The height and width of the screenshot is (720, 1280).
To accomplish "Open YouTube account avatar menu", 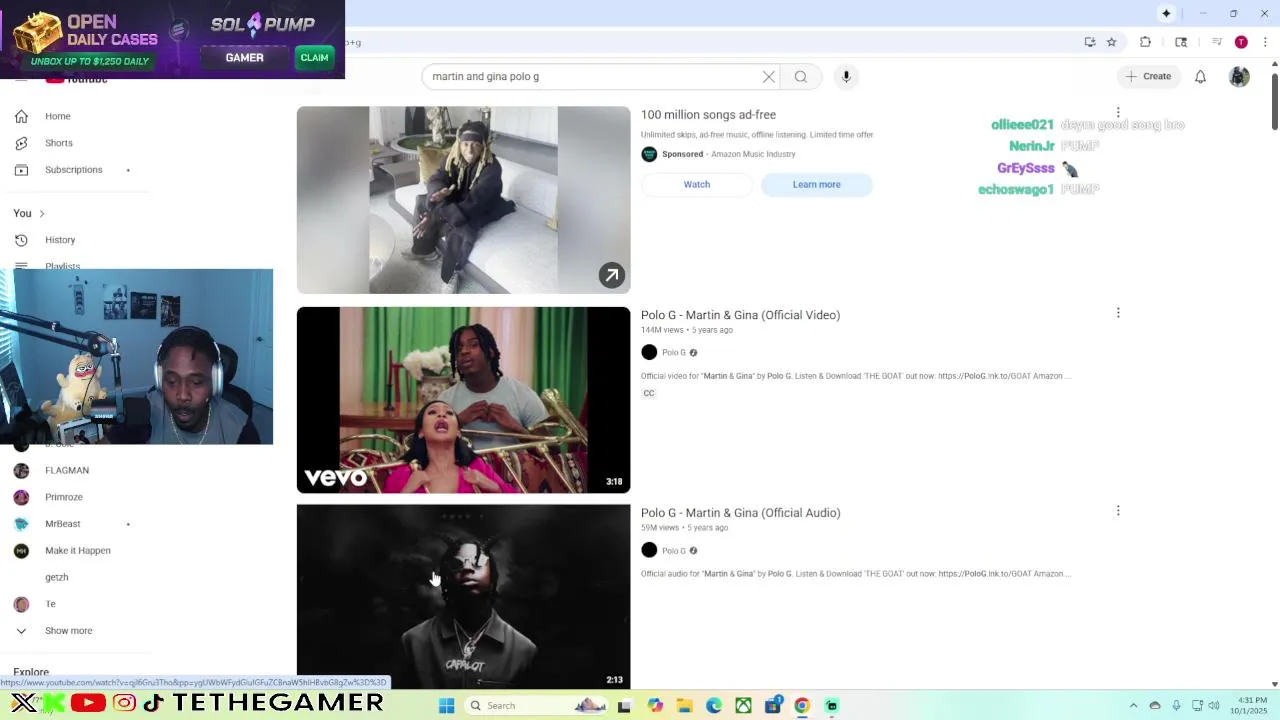I will [1239, 77].
